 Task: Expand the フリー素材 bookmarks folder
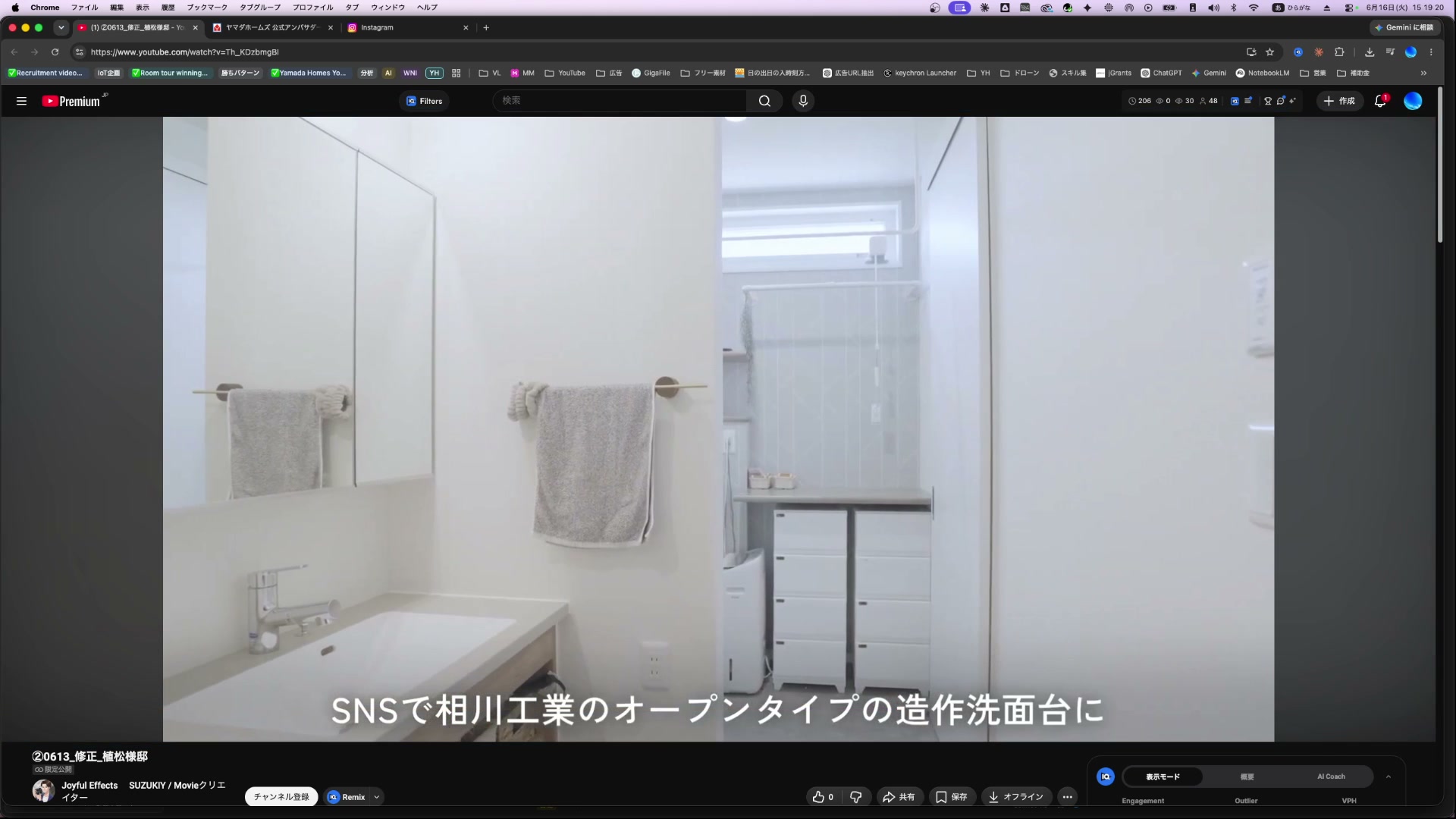(703, 74)
